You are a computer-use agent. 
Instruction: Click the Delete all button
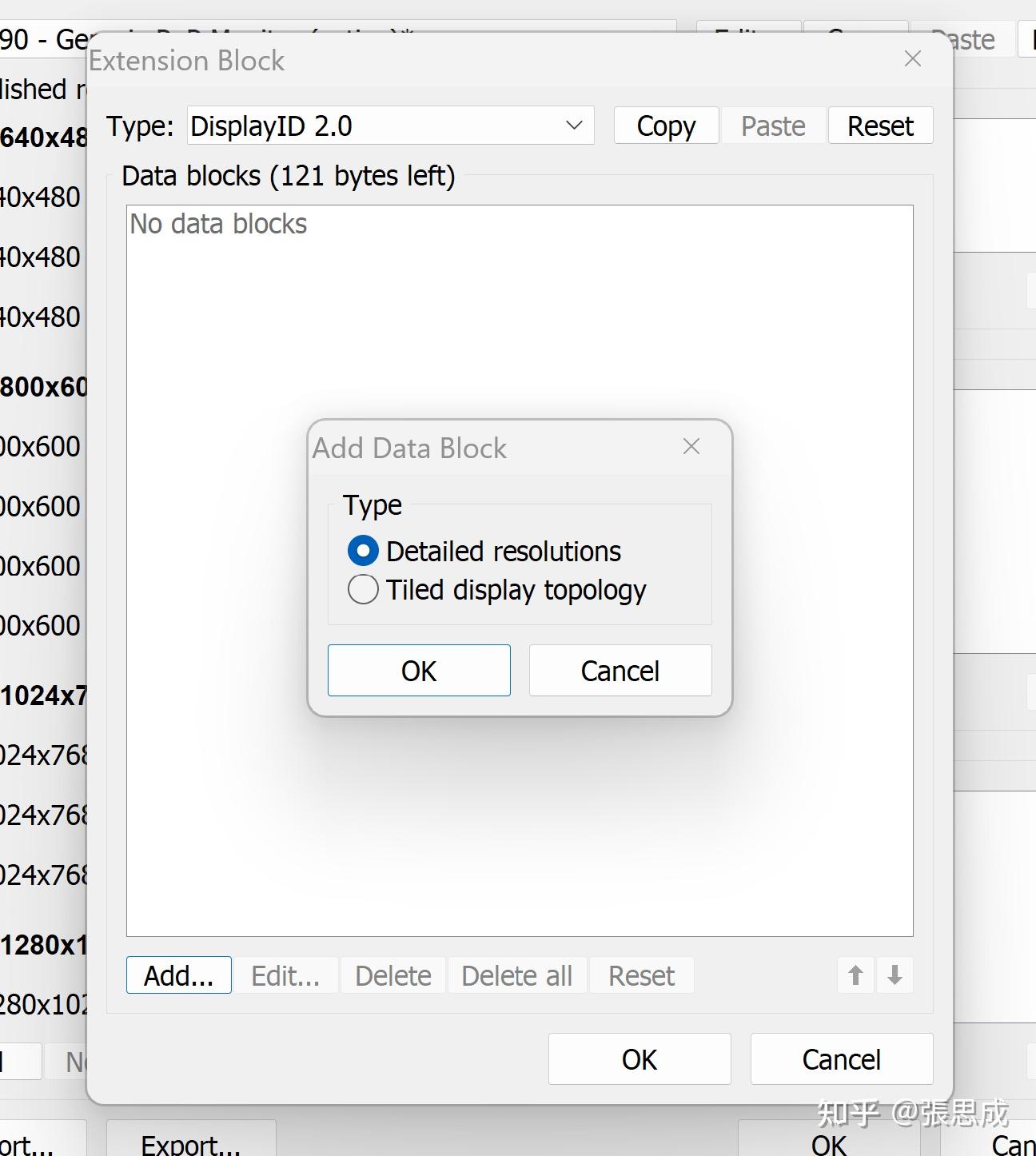(516, 975)
